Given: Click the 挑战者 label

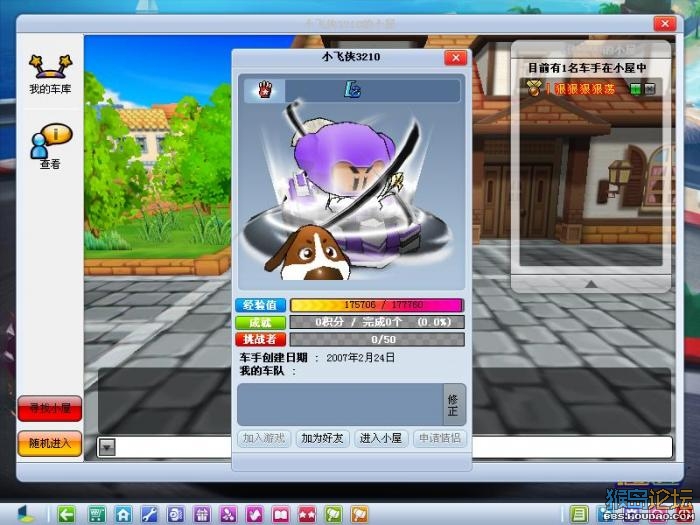Looking at the screenshot, I should click(261, 339).
